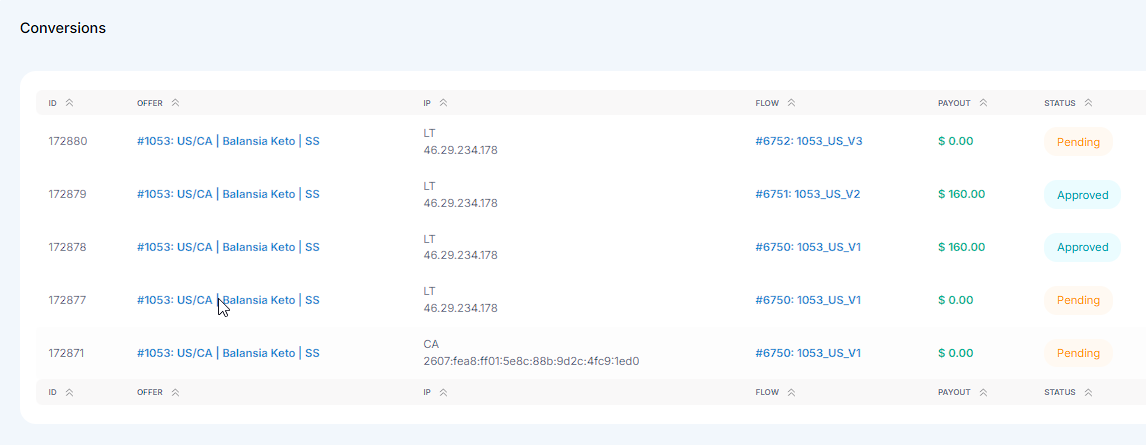Image resolution: width=1146 pixels, height=445 pixels.
Task: Click the Pending badge in row 172871
Action: coord(1078,353)
